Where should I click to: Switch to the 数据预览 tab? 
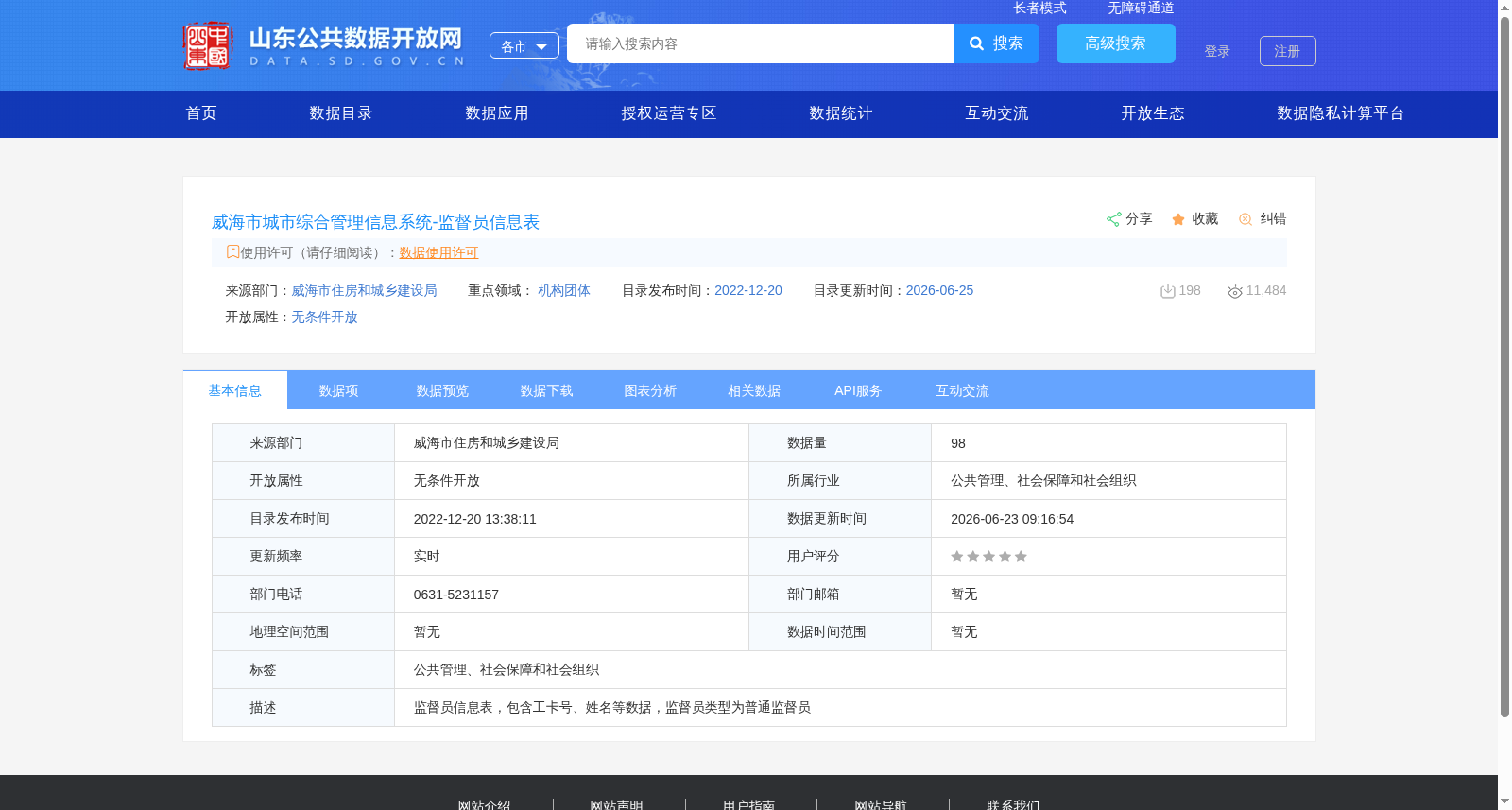tap(443, 390)
